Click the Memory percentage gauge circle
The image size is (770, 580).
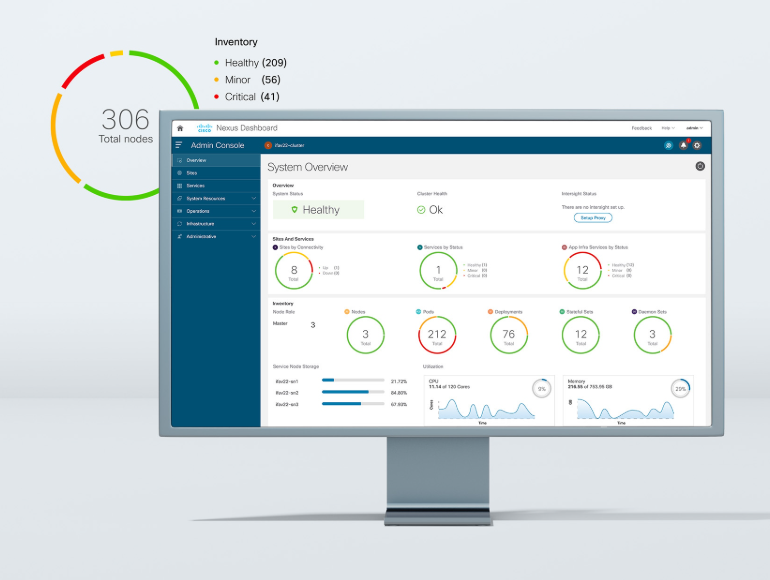tap(681, 388)
